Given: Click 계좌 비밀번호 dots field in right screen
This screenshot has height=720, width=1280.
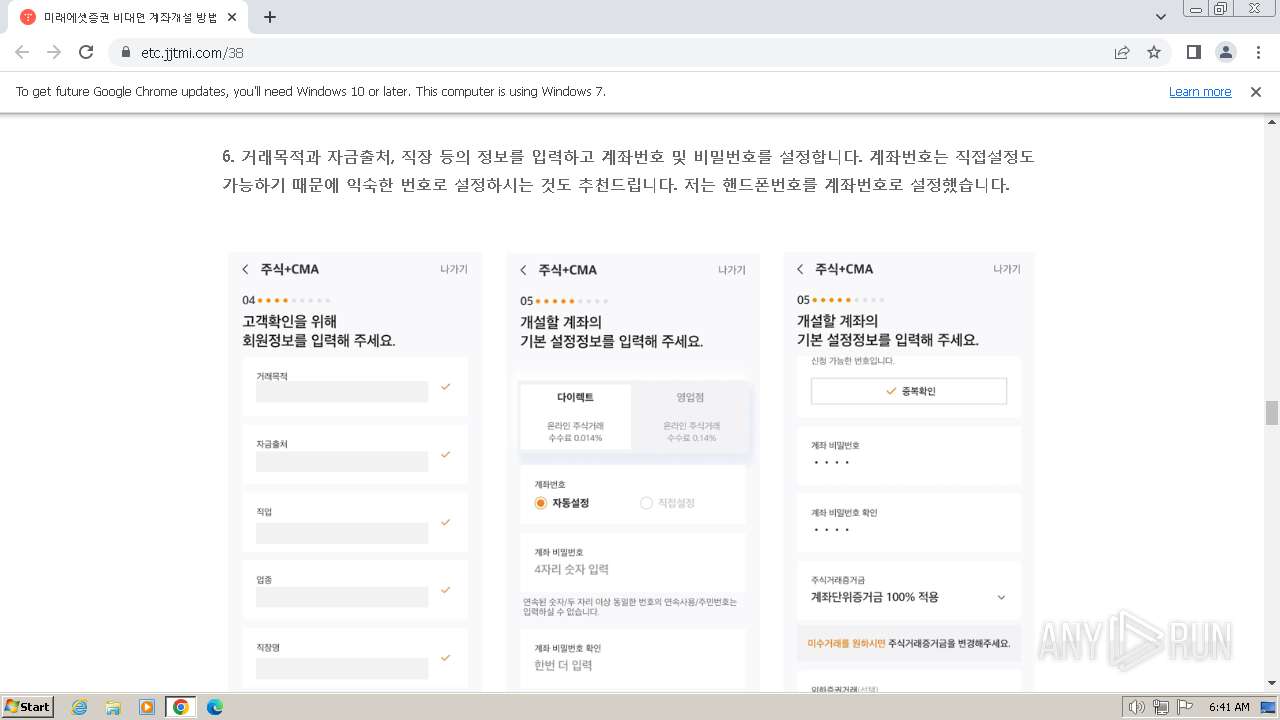Looking at the screenshot, I should click(909, 456).
